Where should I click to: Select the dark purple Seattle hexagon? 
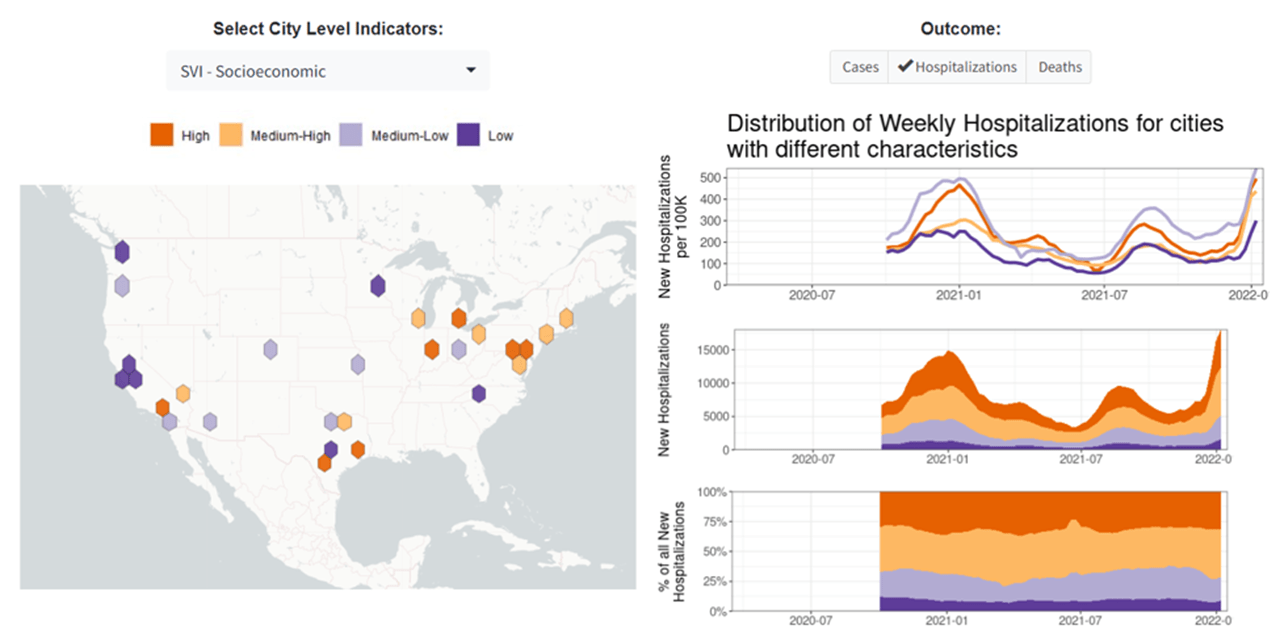122,251
